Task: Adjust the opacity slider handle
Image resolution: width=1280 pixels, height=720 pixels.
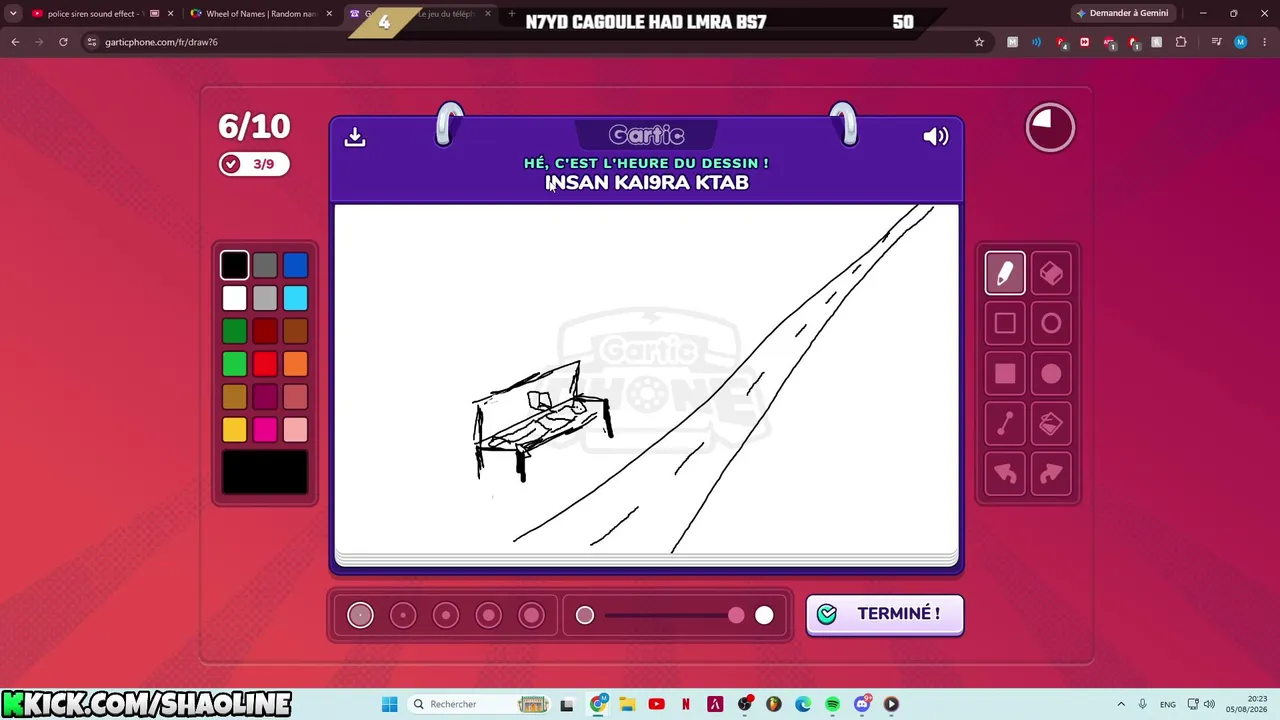Action: point(736,615)
